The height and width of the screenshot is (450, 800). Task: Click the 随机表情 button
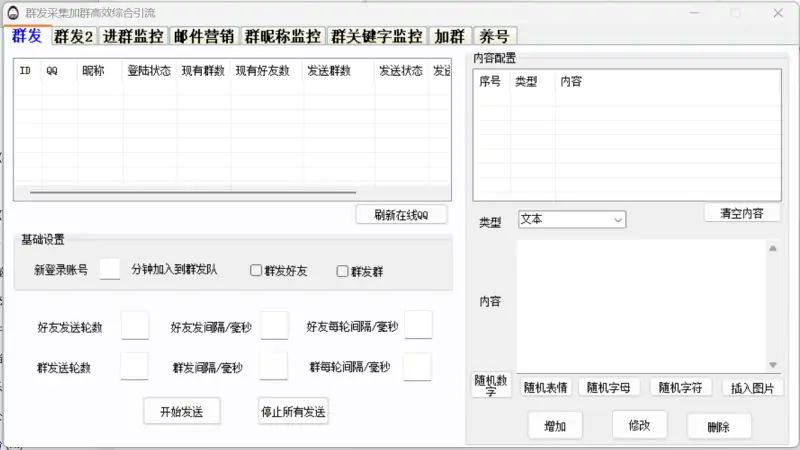pyautogui.click(x=545, y=388)
